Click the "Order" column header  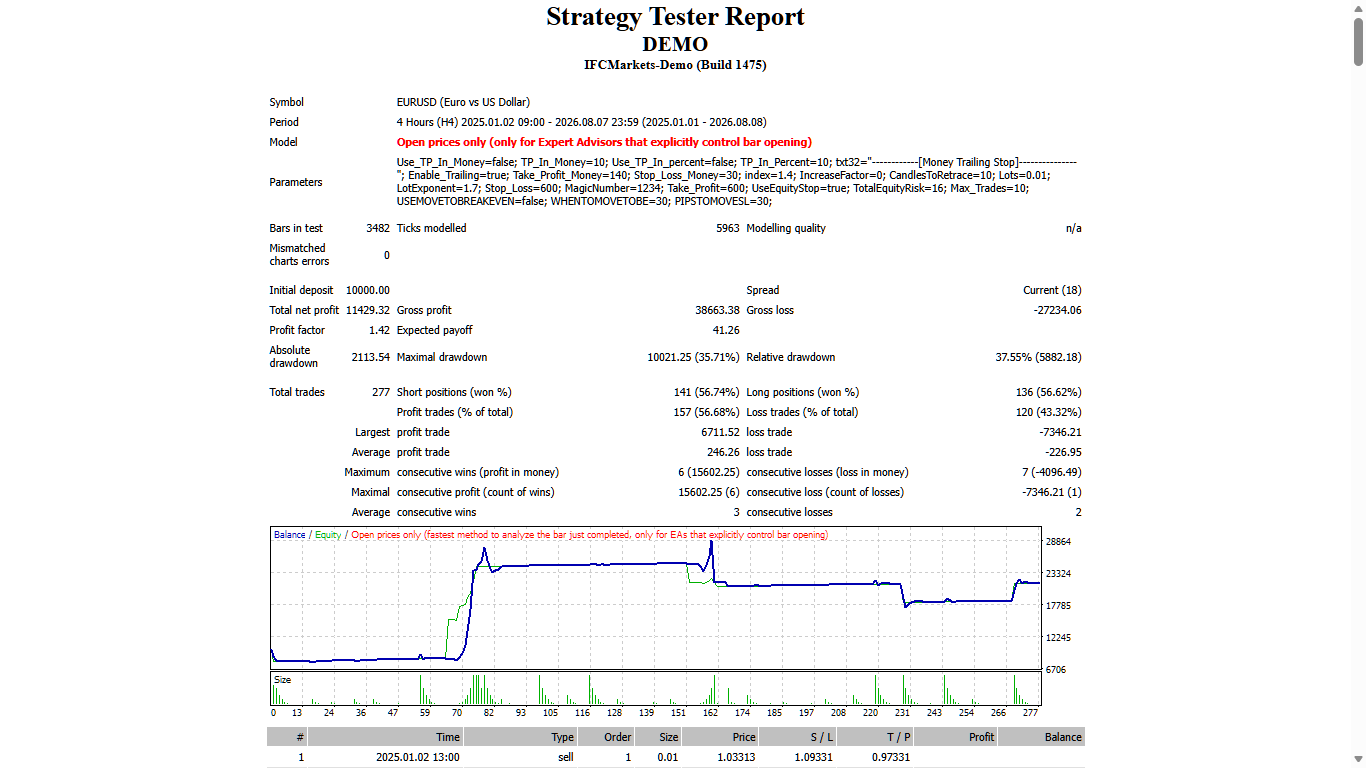[x=607, y=737]
